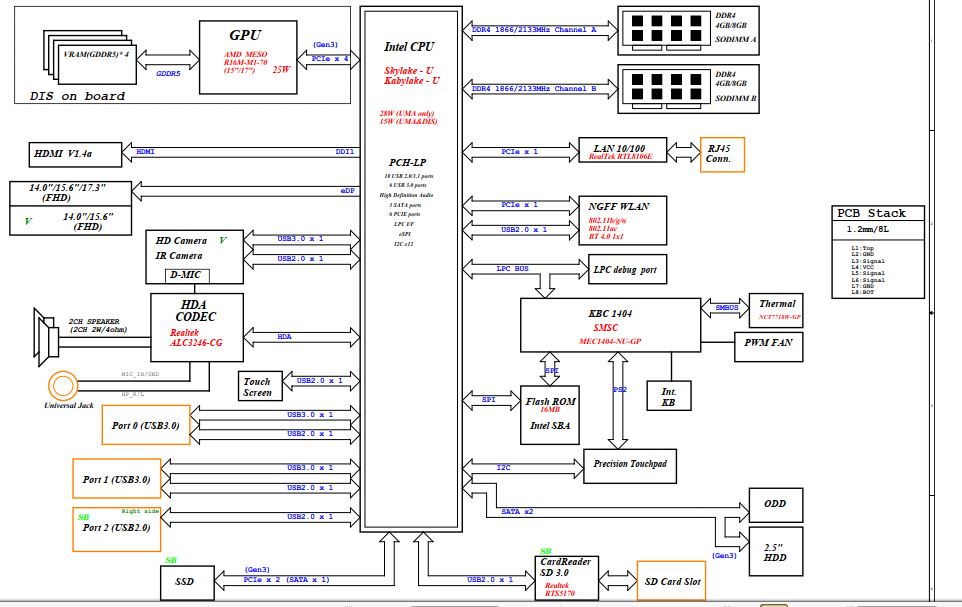Select the 'RealTek RTL8106E' part text

pos(620,157)
